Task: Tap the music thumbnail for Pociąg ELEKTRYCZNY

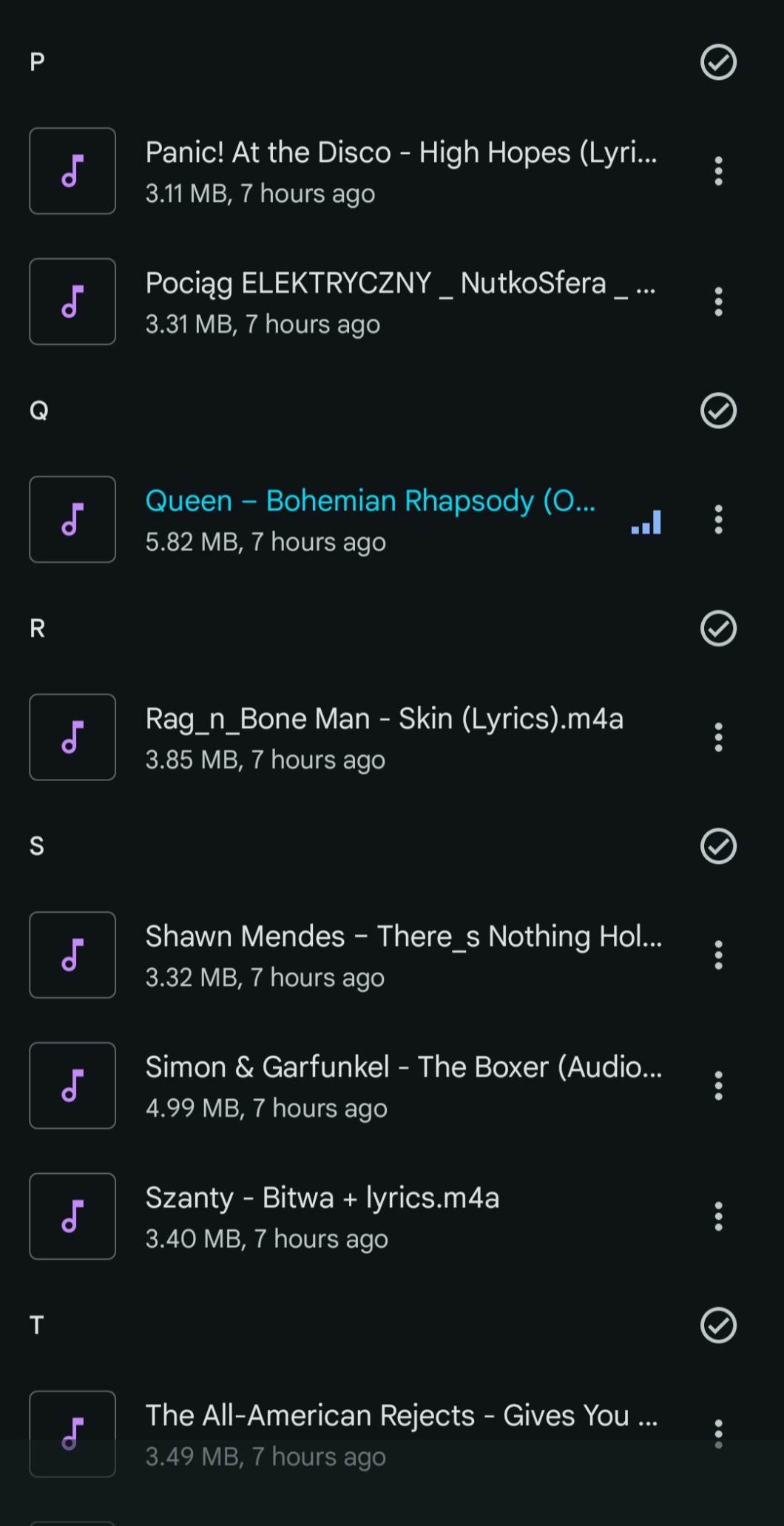Action: coord(72,302)
